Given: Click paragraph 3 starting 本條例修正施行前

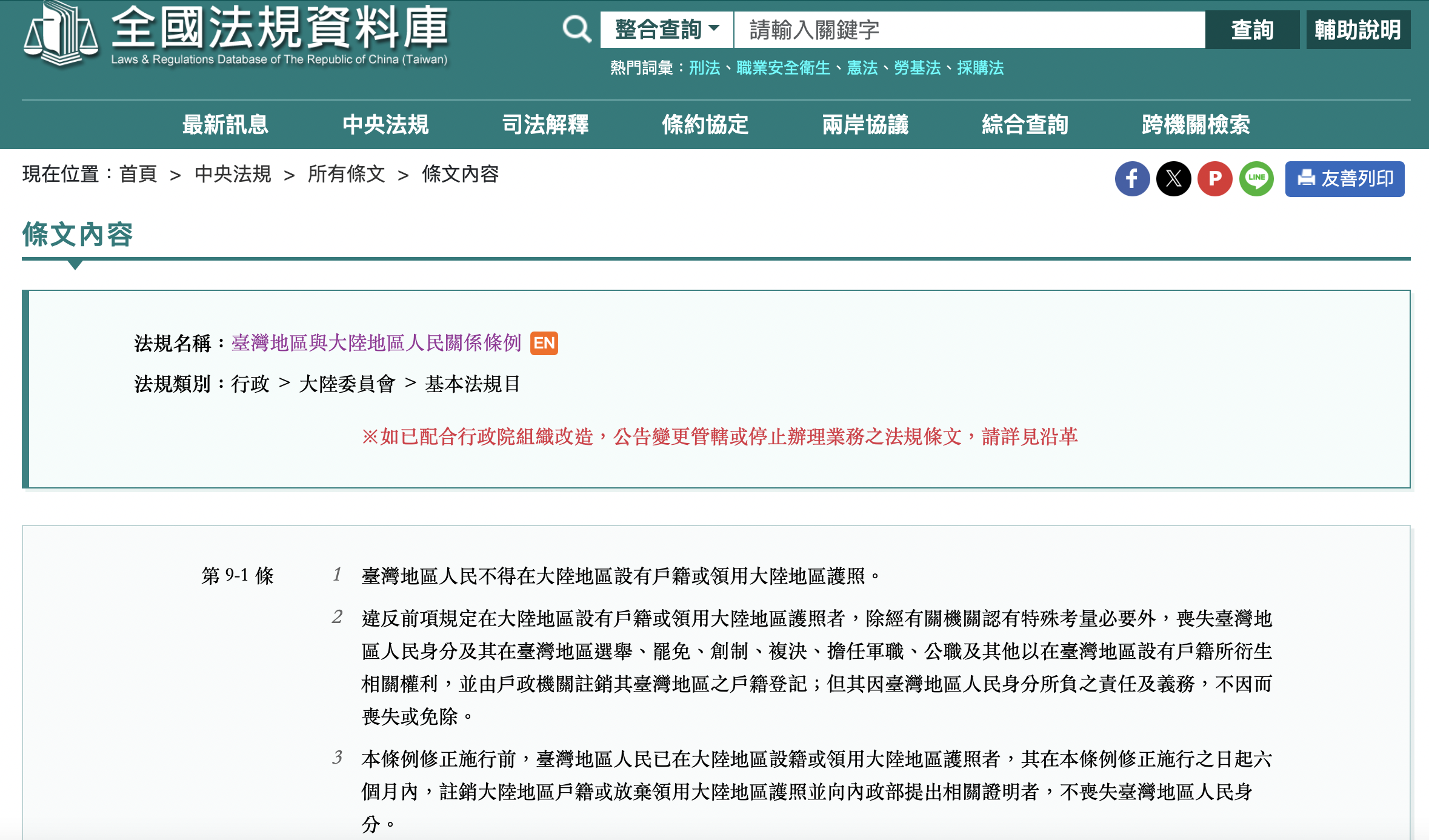Looking at the screenshot, I should coord(816,791).
